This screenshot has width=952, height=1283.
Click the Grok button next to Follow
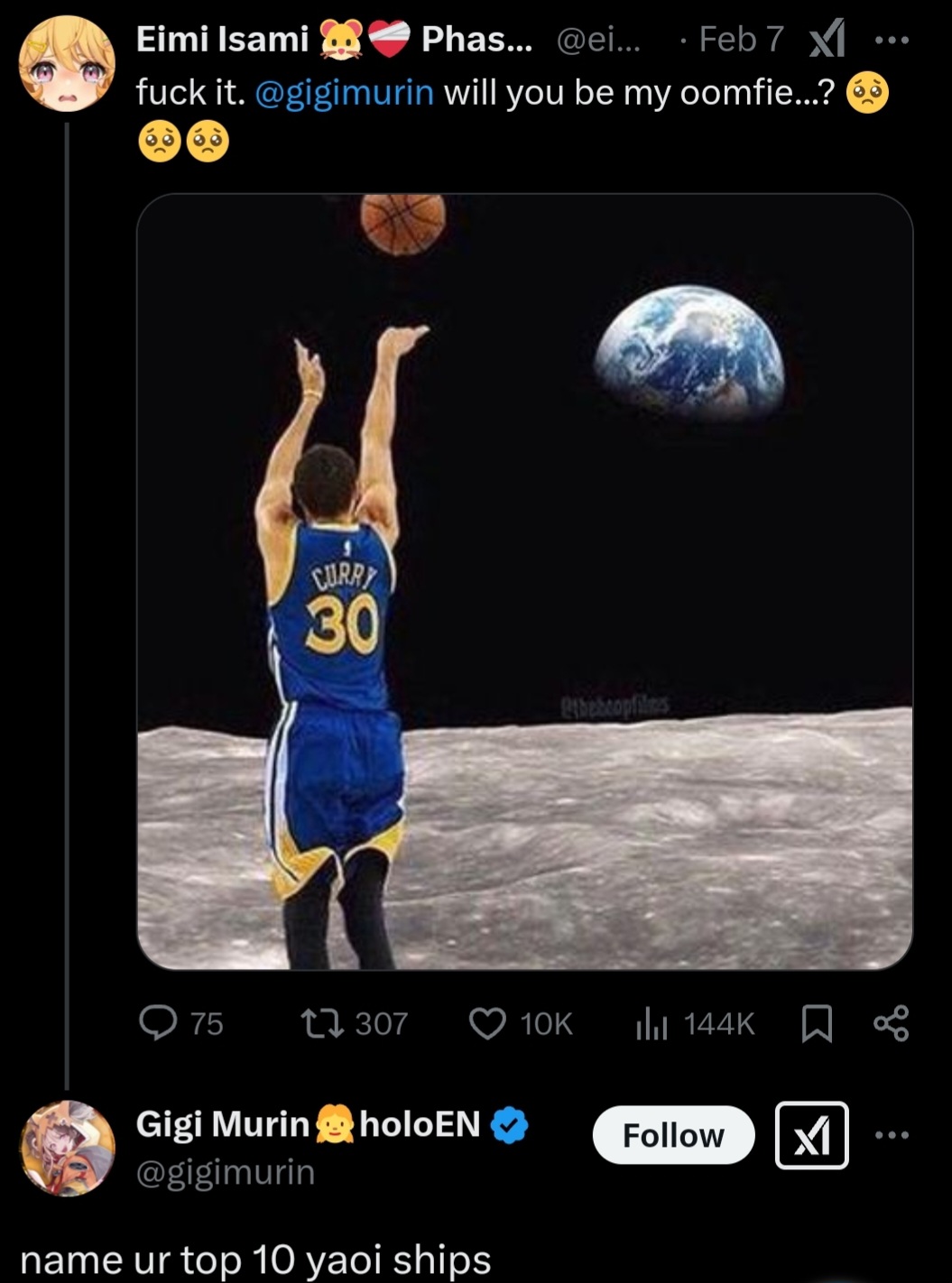tap(811, 1135)
